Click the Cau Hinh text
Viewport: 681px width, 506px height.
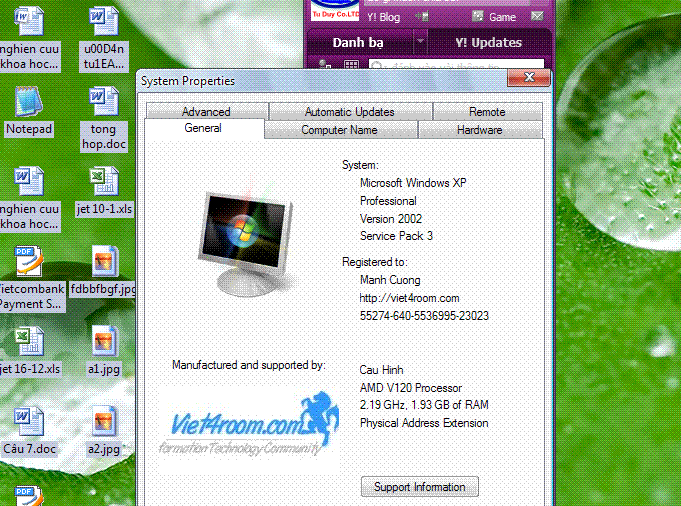(x=381, y=370)
